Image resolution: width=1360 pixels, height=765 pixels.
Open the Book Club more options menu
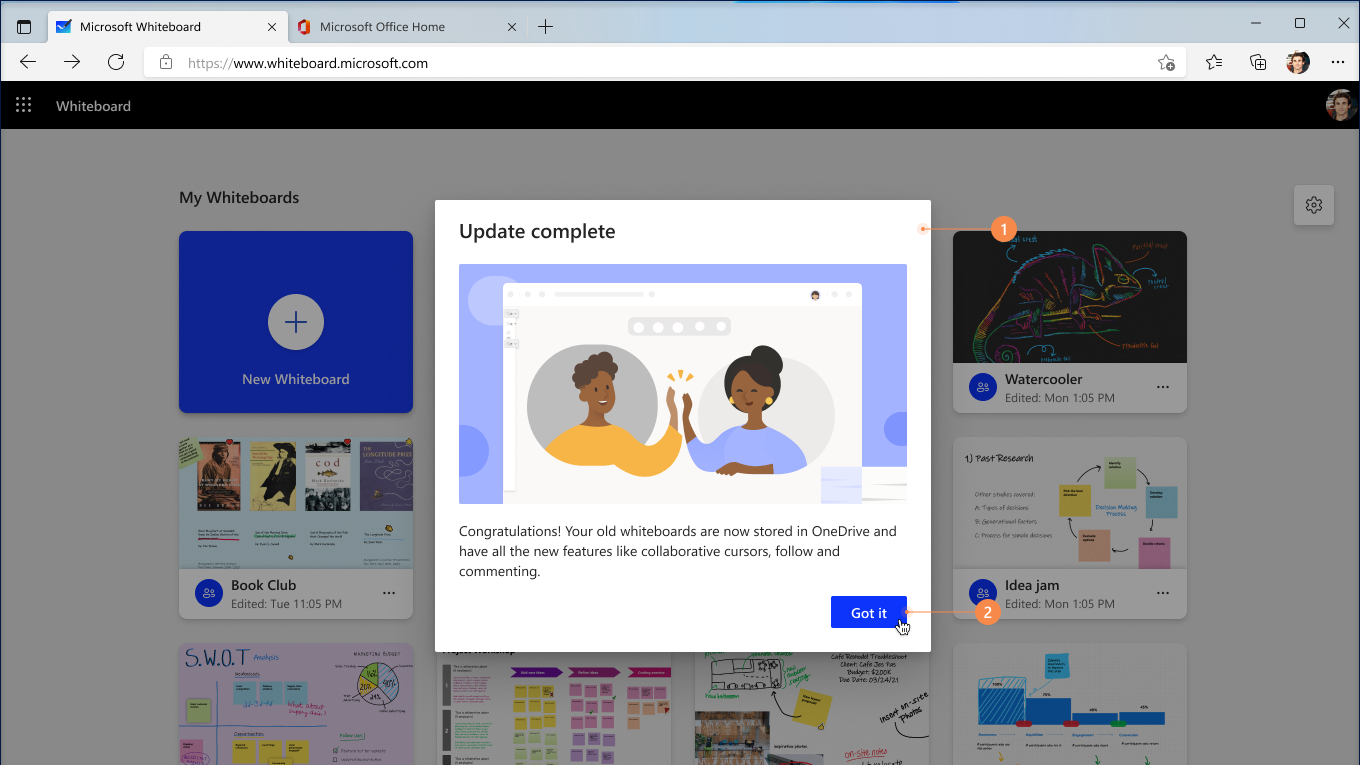tap(389, 593)
